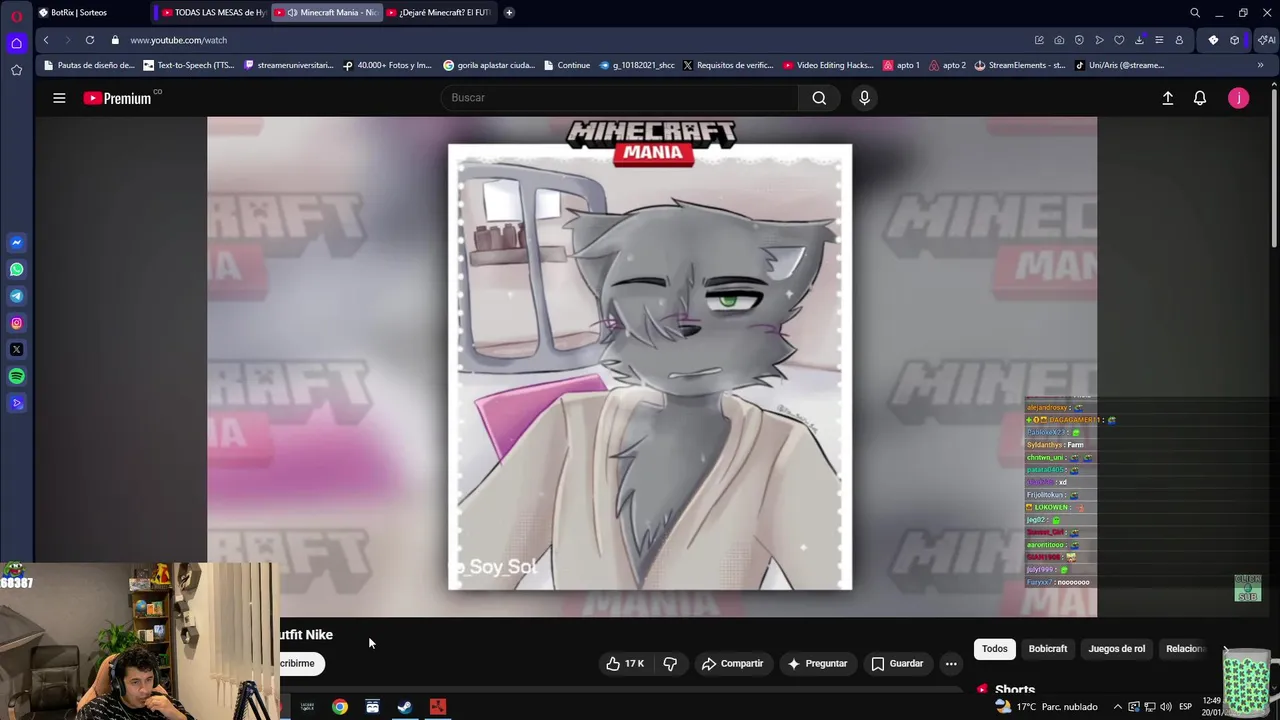Open WhatsApp in Opera sidebar
The image size is (1280, 720).
click(x=16, y=269)
